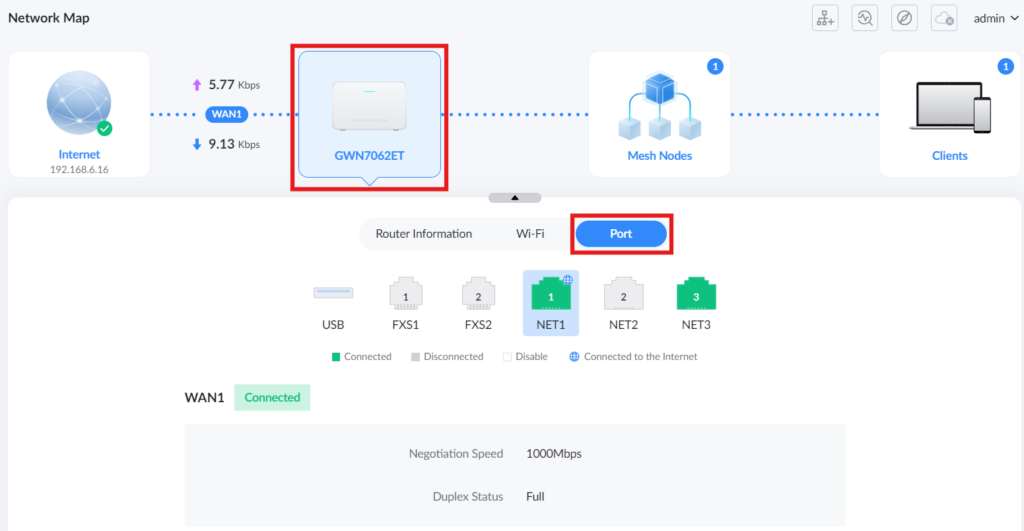
Task: Open the Clients card
Action: click(x=950, y=114)
